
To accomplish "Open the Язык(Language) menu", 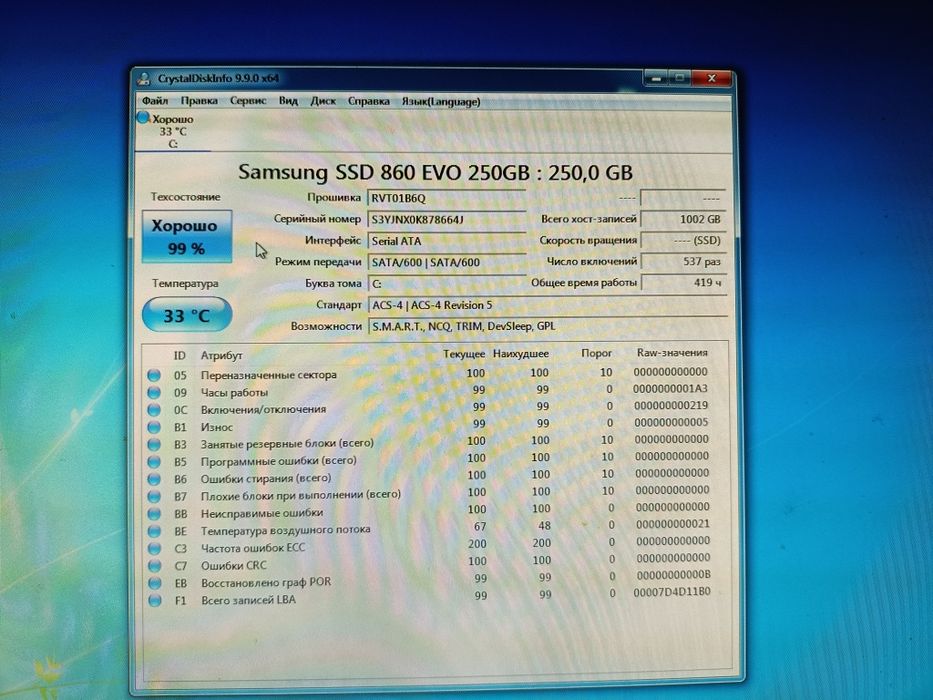I will coord(441,102).
